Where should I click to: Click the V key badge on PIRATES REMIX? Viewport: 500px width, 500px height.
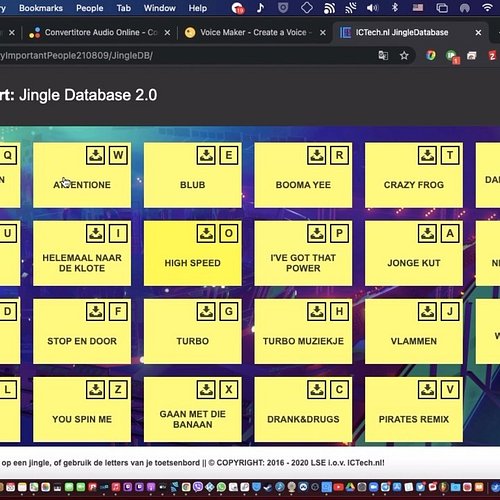click(450, 389)
